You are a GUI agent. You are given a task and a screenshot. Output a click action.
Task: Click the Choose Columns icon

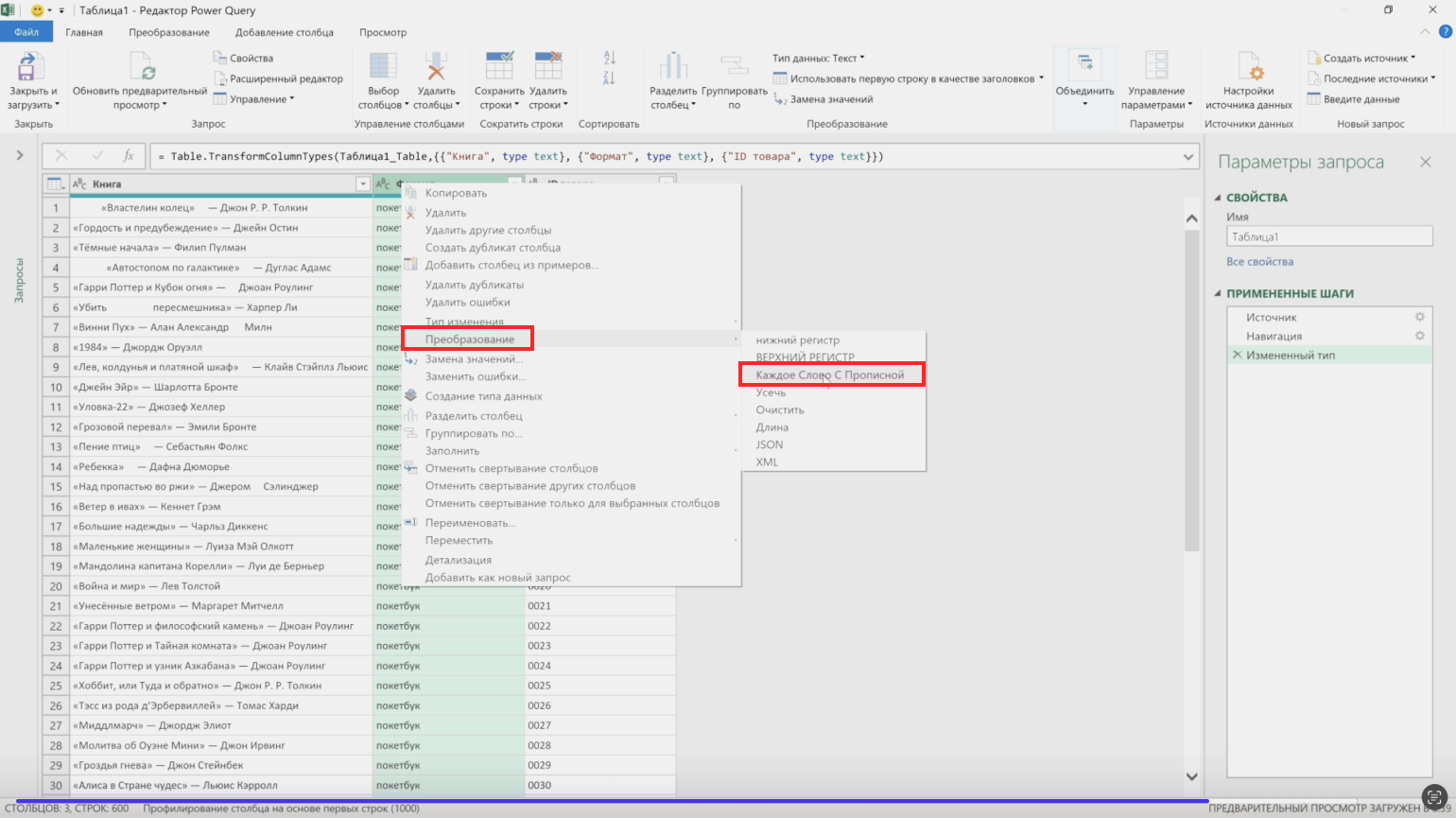[383, 67]
